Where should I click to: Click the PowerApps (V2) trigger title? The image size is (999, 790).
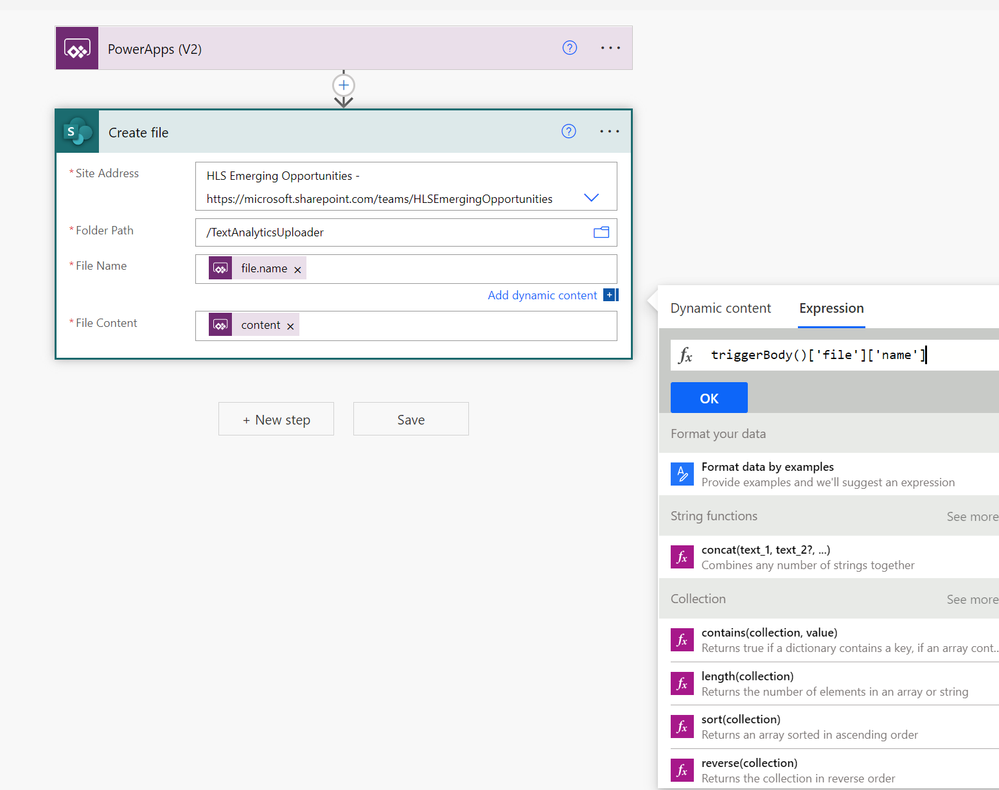click(155, 49)
